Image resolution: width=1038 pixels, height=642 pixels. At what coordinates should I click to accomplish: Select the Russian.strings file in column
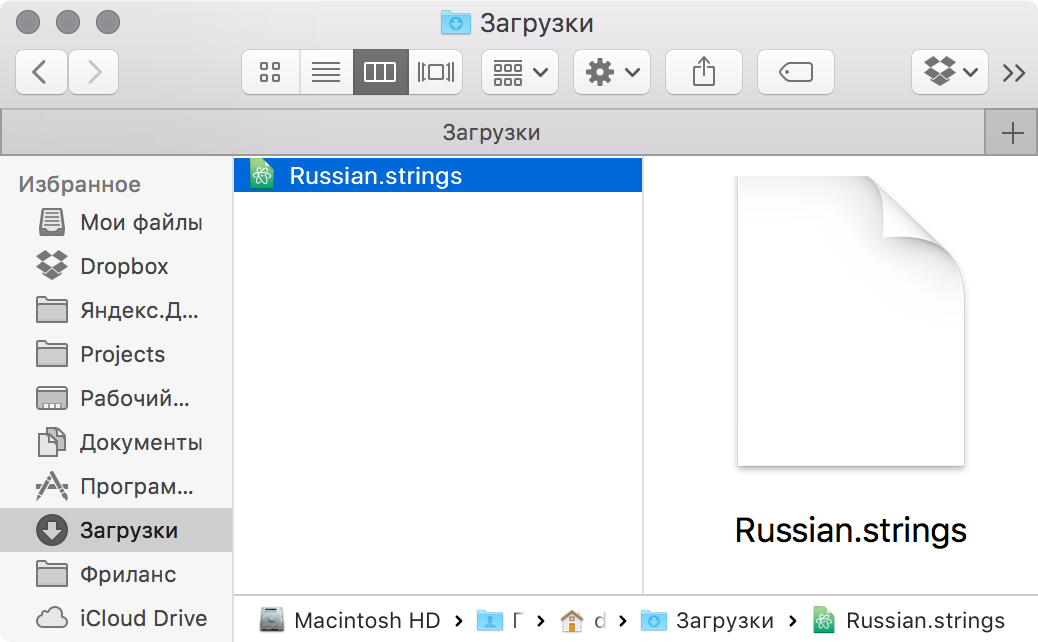click(375, 177)
